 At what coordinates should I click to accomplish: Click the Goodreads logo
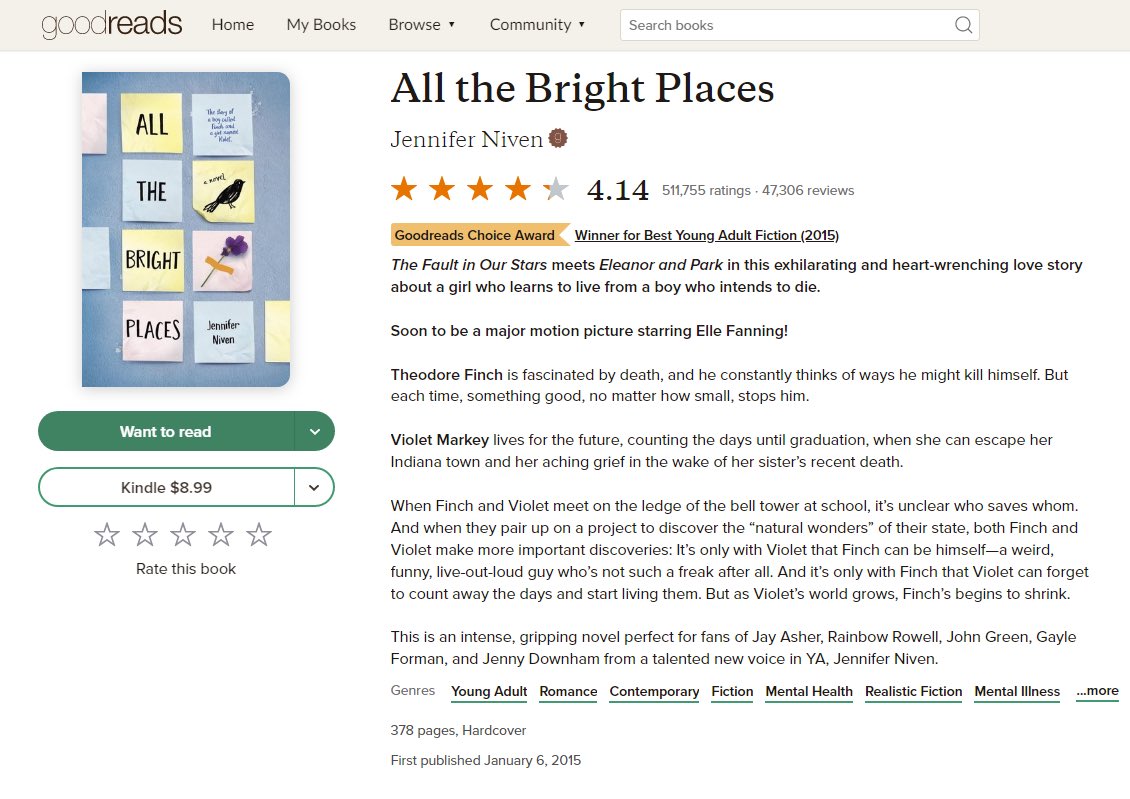coord(112,24)
